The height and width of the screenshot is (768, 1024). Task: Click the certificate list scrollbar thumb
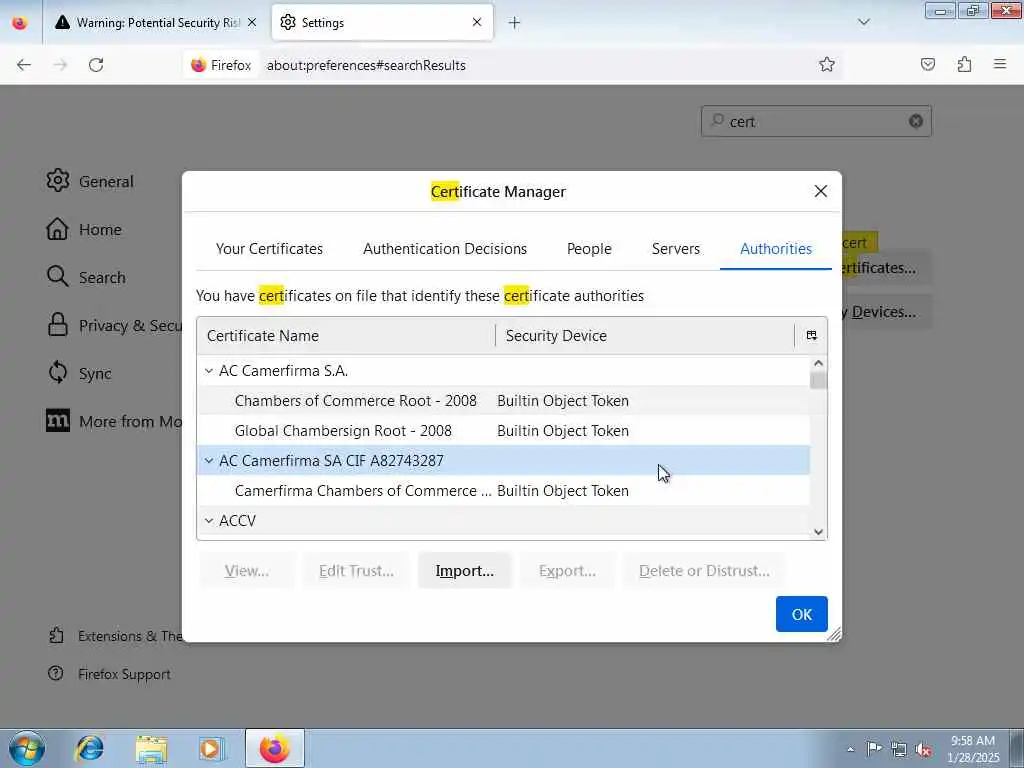tap(818, 380)
